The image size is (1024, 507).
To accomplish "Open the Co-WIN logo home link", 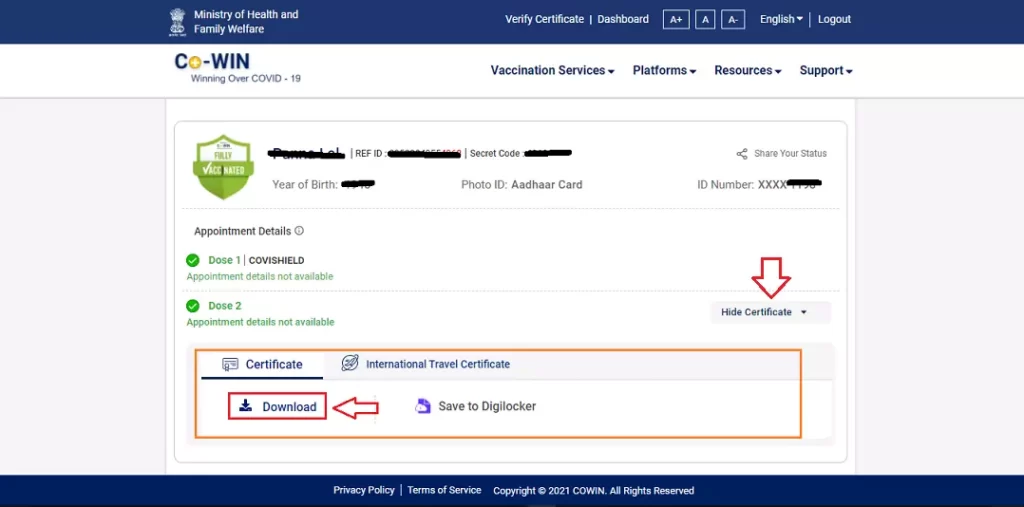I will click(212, 61).
